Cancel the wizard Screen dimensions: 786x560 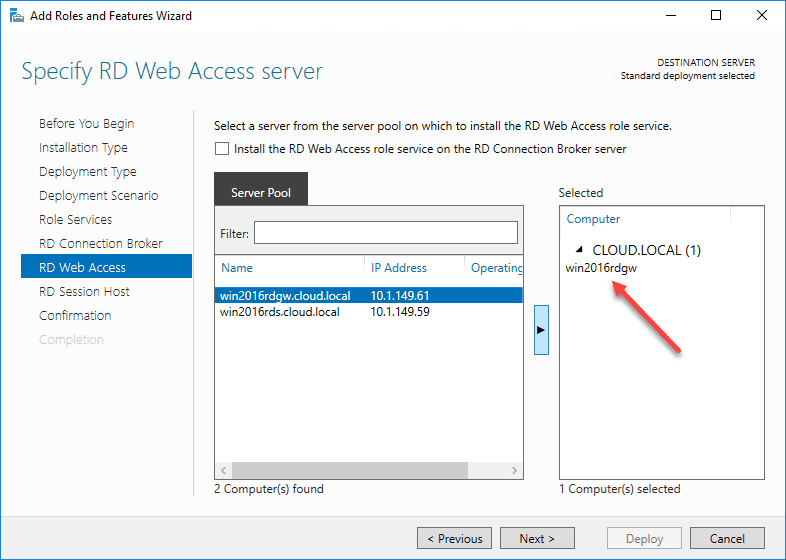click(727, 539)
